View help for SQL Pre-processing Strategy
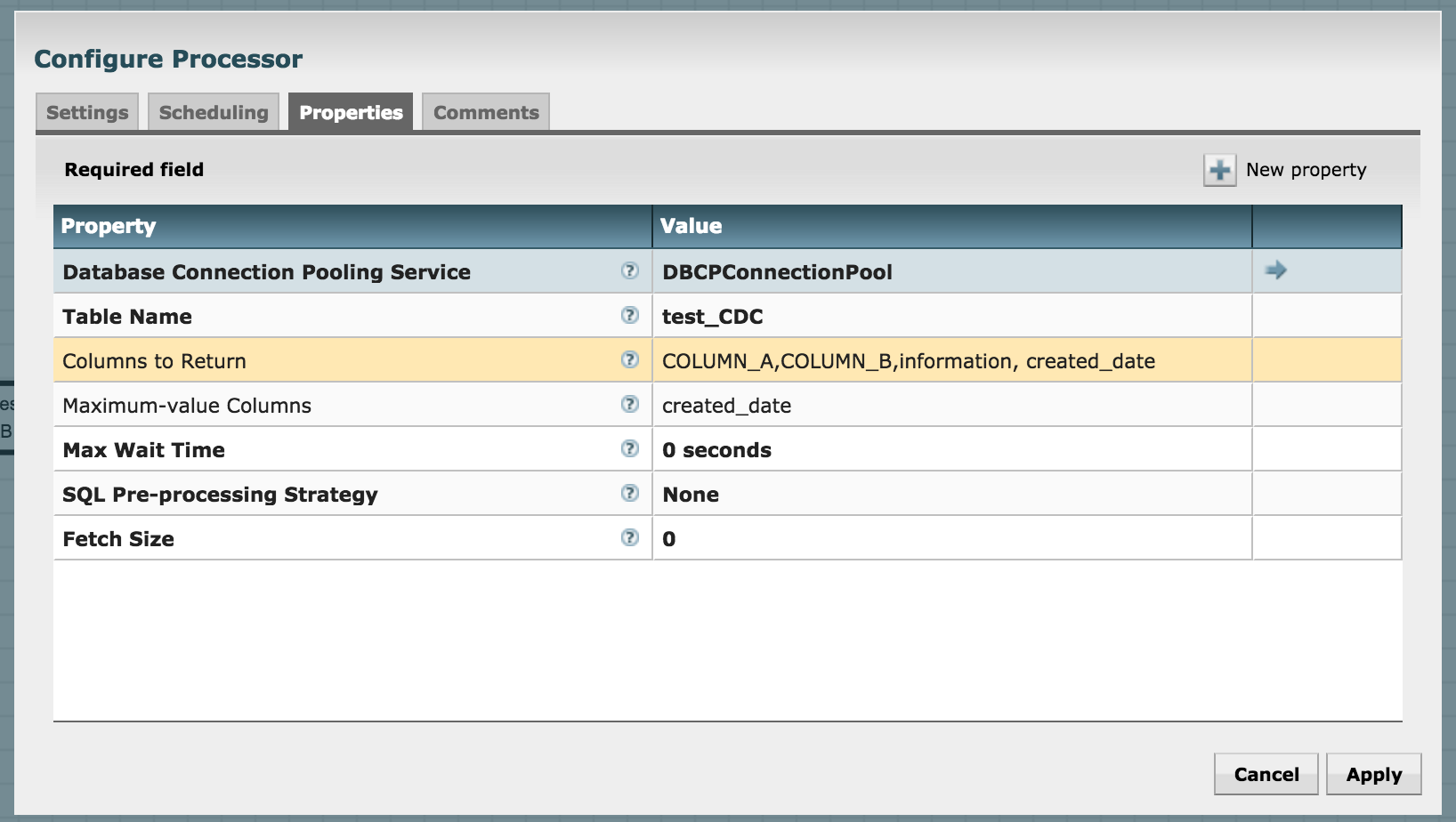This screenshot has height=822, width=1456. (x=630, y=493)
